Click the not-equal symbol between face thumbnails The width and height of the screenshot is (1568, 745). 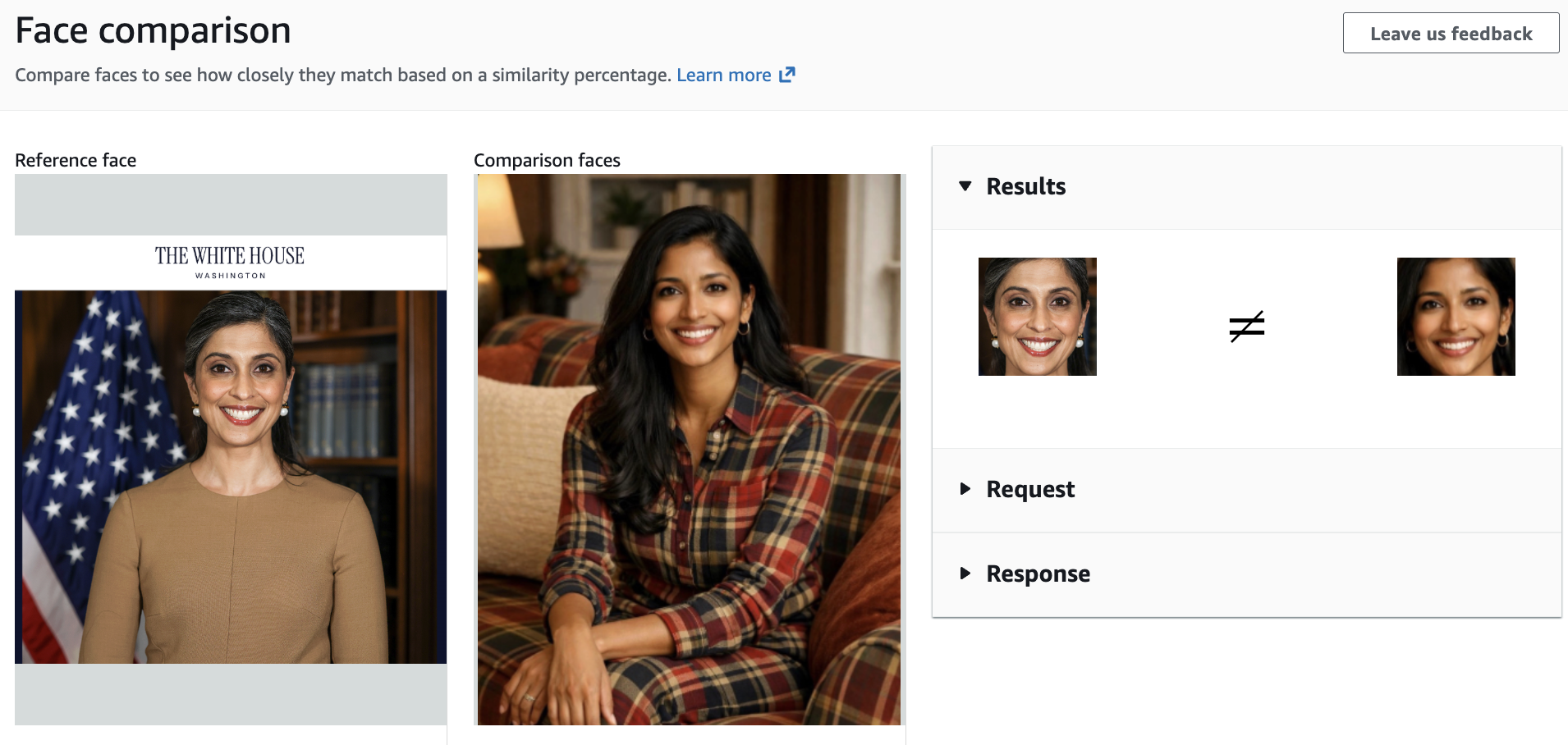click(x=1247, y=327)
